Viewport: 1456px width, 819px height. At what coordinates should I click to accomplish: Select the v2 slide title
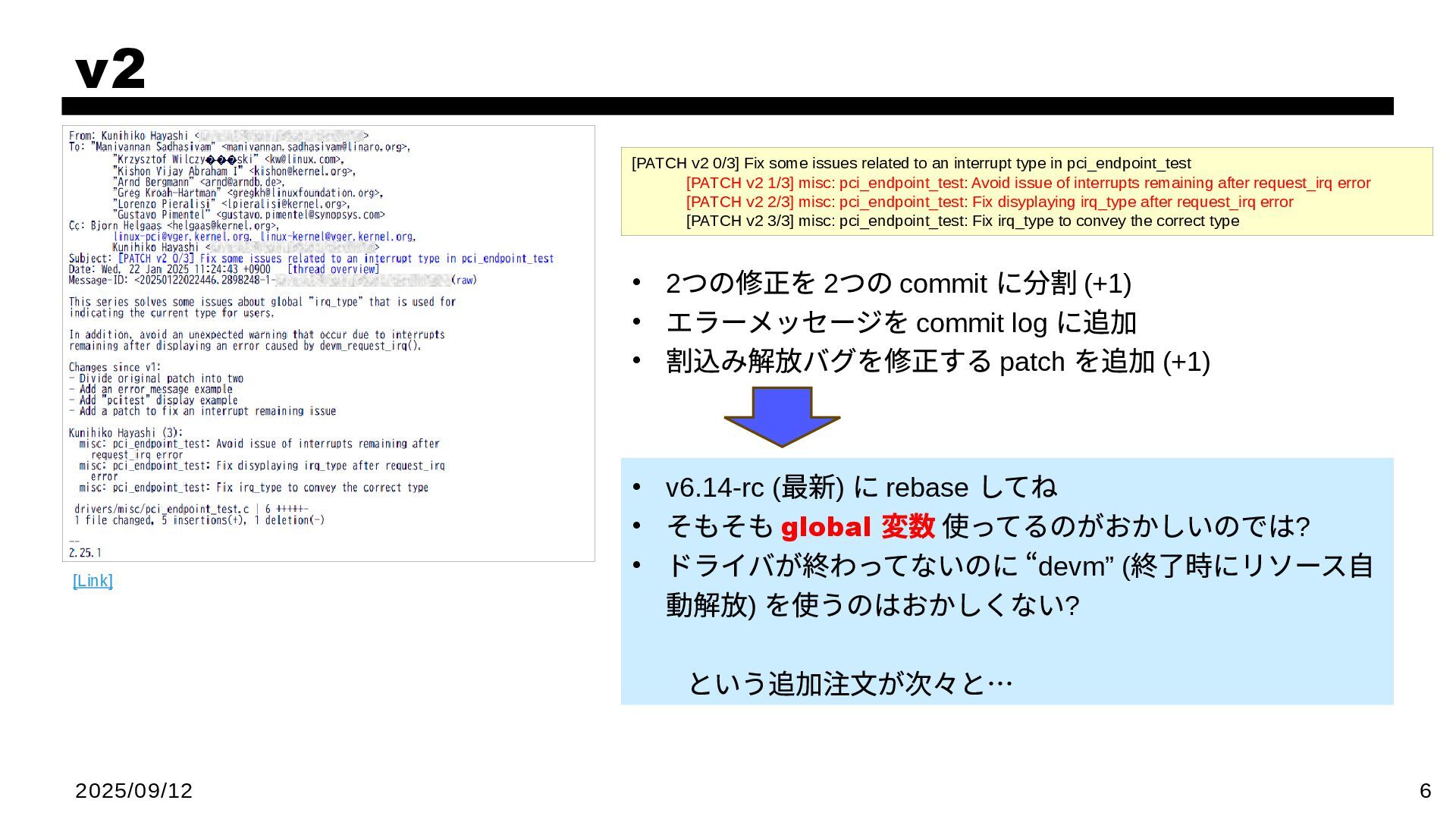click(x=111, y=69)
